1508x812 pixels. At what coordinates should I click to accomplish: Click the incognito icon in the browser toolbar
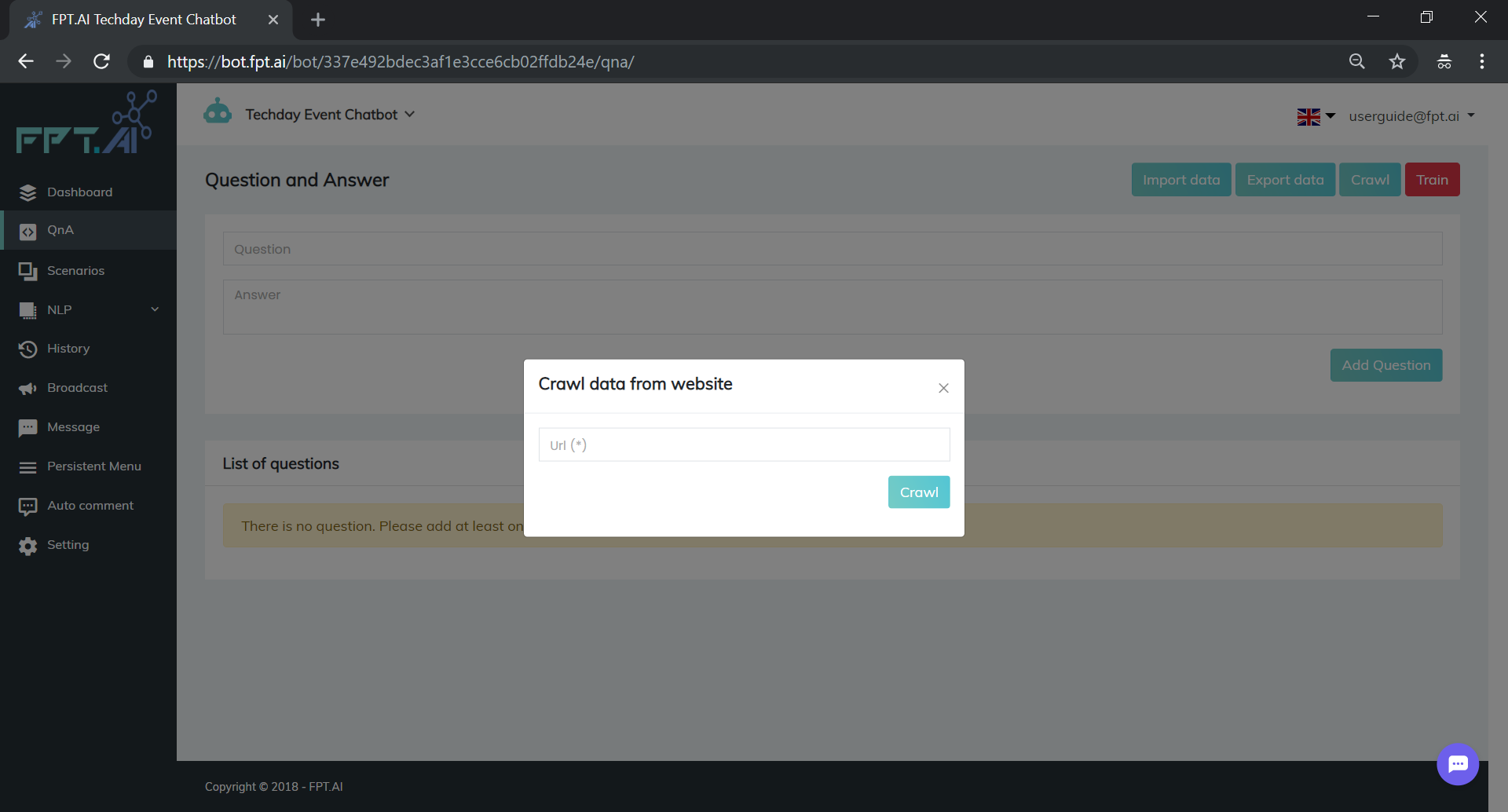1444,61
